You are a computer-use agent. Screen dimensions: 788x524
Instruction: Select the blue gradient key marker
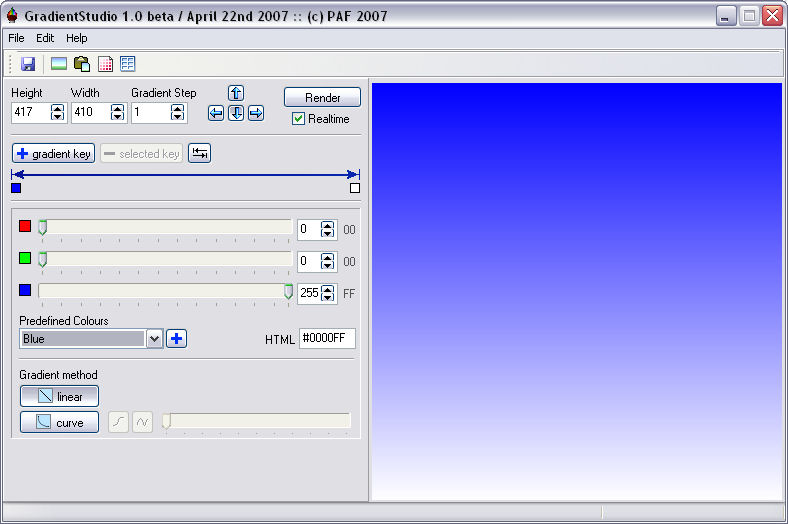16,188
